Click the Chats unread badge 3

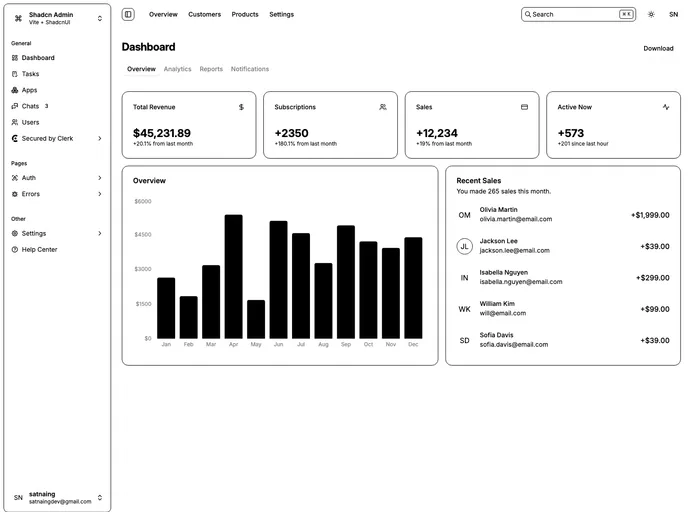click(x=47, y=106)
